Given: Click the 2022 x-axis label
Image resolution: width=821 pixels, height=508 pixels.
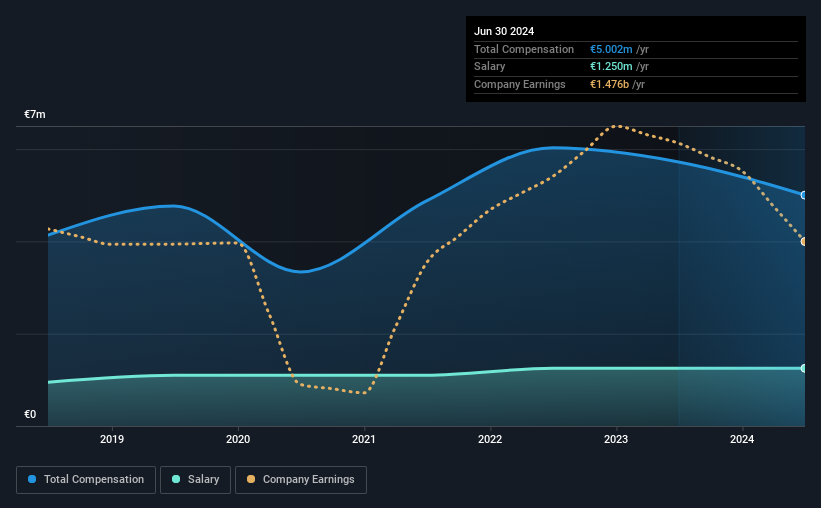Looking at the screenshot, I should coord(490,439).
